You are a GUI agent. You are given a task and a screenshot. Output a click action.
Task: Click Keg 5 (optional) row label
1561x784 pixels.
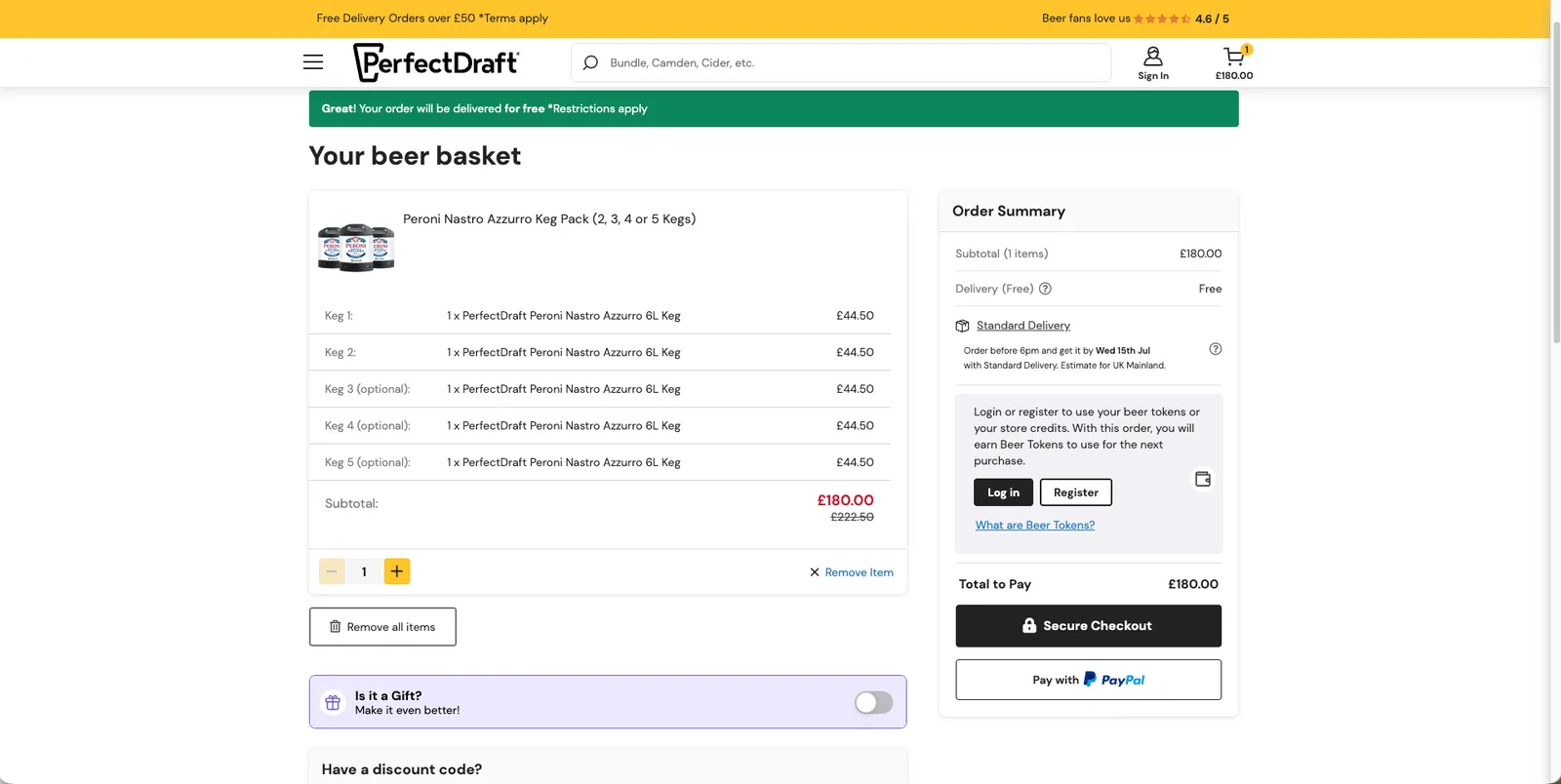tap(367, 462)
